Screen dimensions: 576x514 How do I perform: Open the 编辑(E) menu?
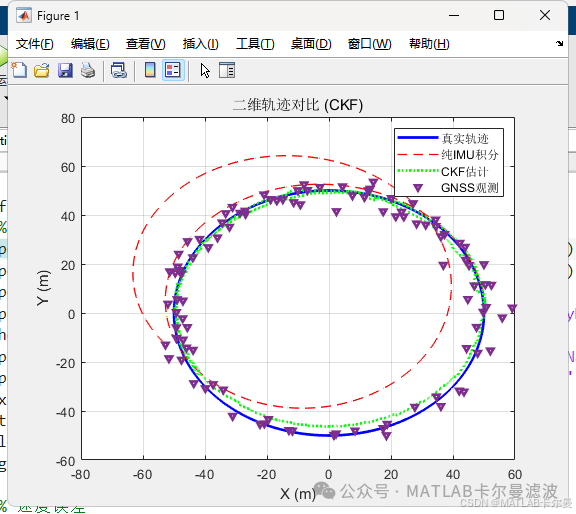click(x=90, y=44)
